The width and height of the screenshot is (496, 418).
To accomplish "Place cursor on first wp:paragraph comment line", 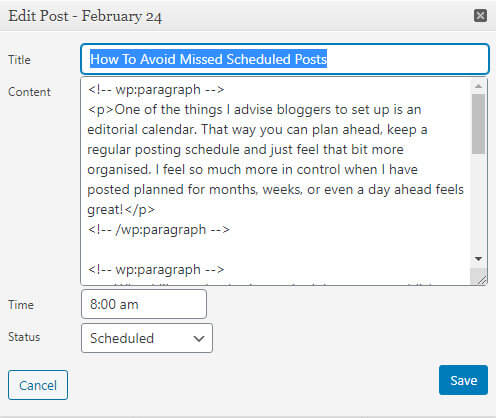I will 156,90.
